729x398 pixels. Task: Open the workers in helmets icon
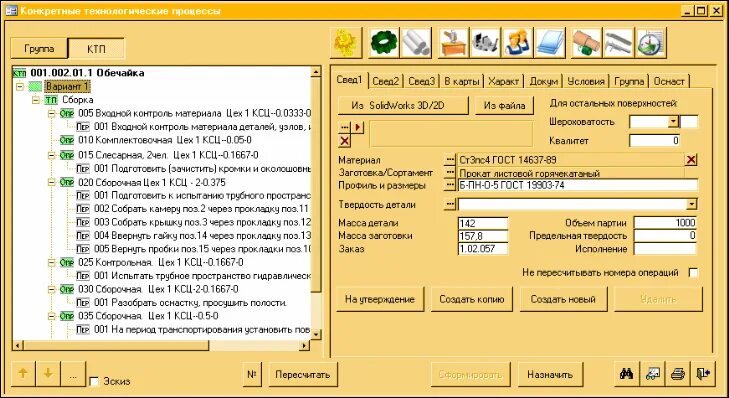pos(518,43)
